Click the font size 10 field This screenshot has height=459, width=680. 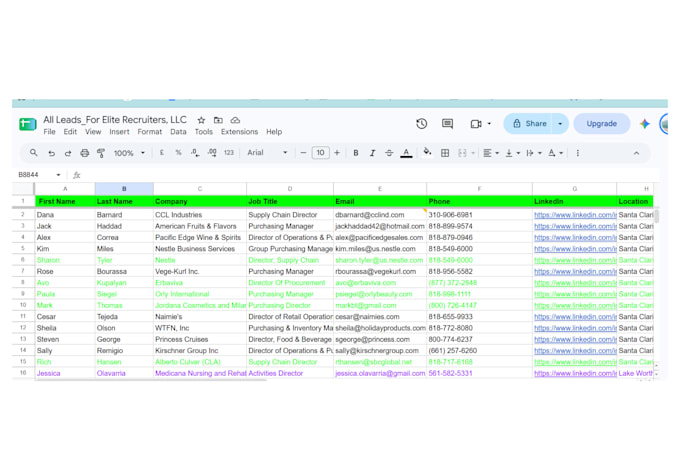(x=320, y=153)
